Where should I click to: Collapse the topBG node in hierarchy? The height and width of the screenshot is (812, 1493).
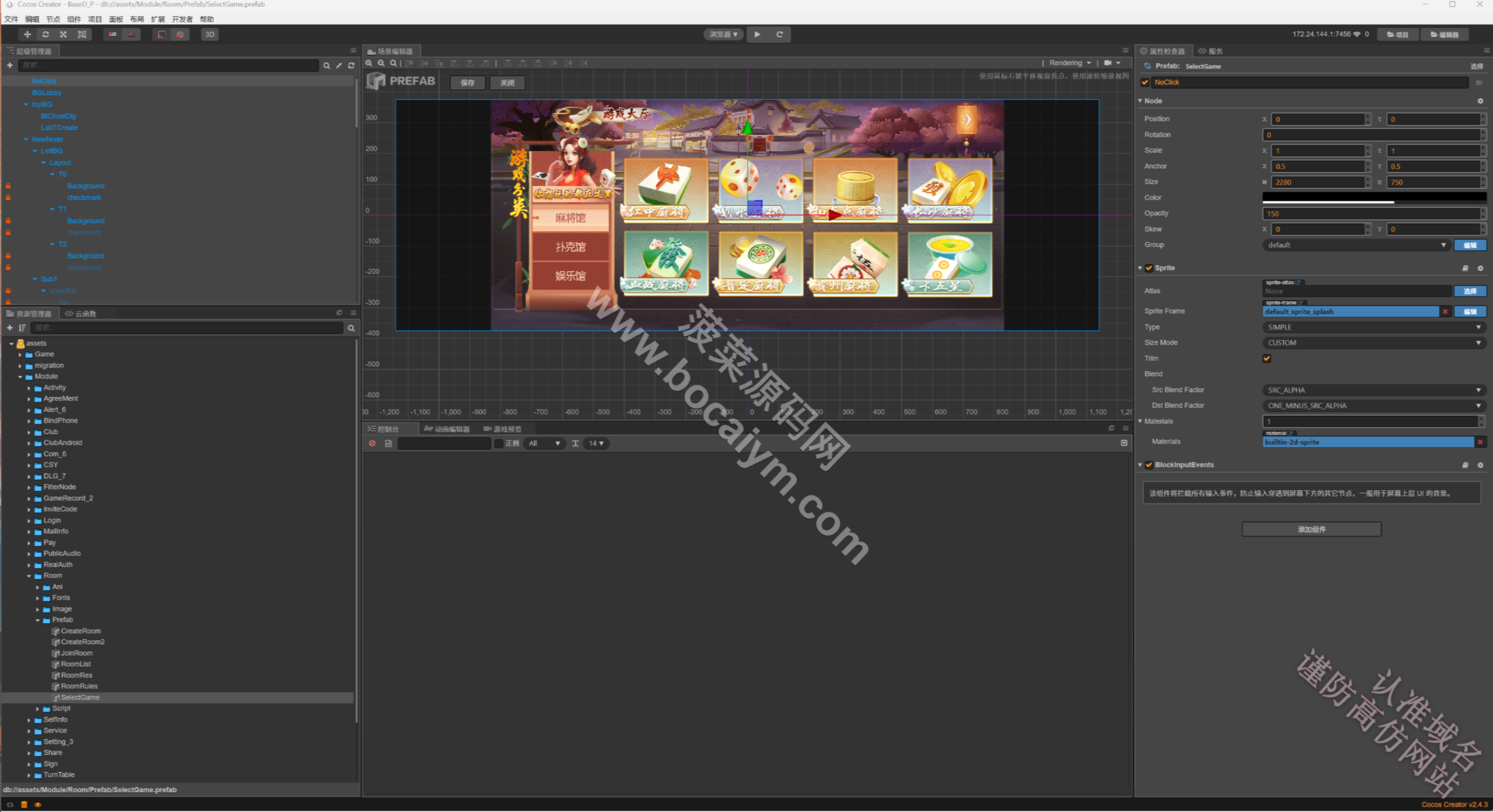pos(26,104)
